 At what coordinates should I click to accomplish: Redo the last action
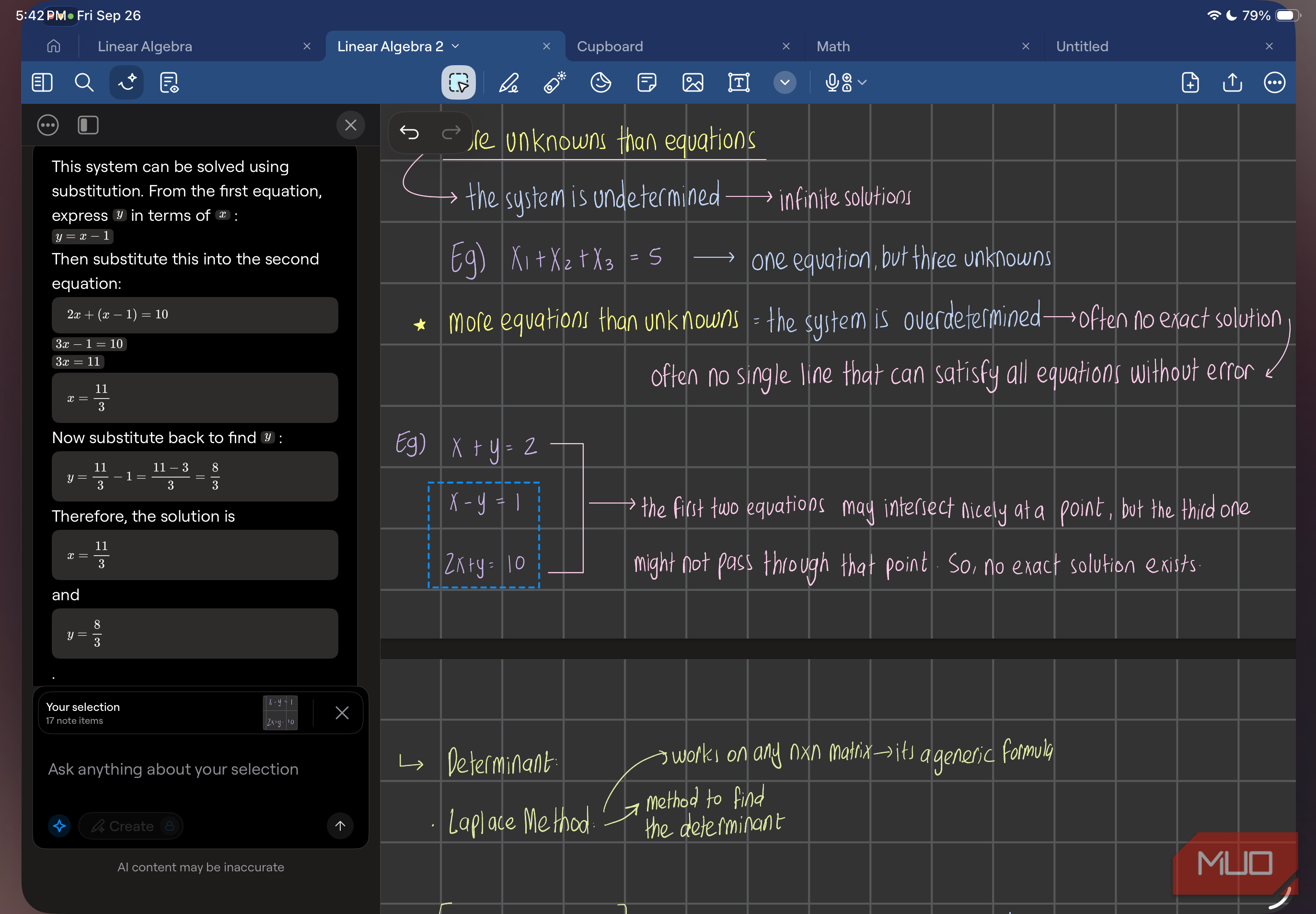pyautogui.click(x=451, y=132)
